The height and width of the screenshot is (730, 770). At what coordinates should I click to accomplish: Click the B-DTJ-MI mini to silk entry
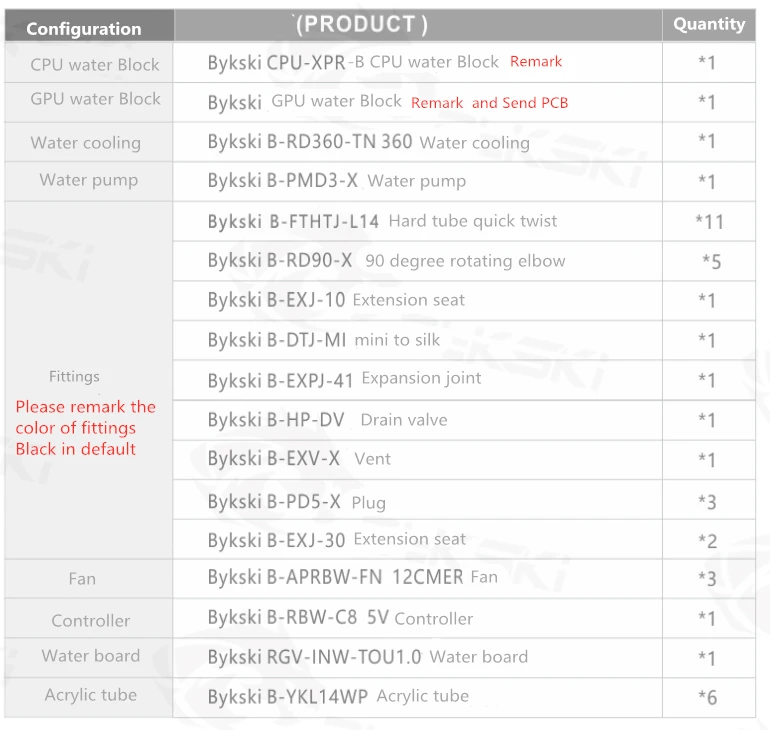(x=324, y=340)
